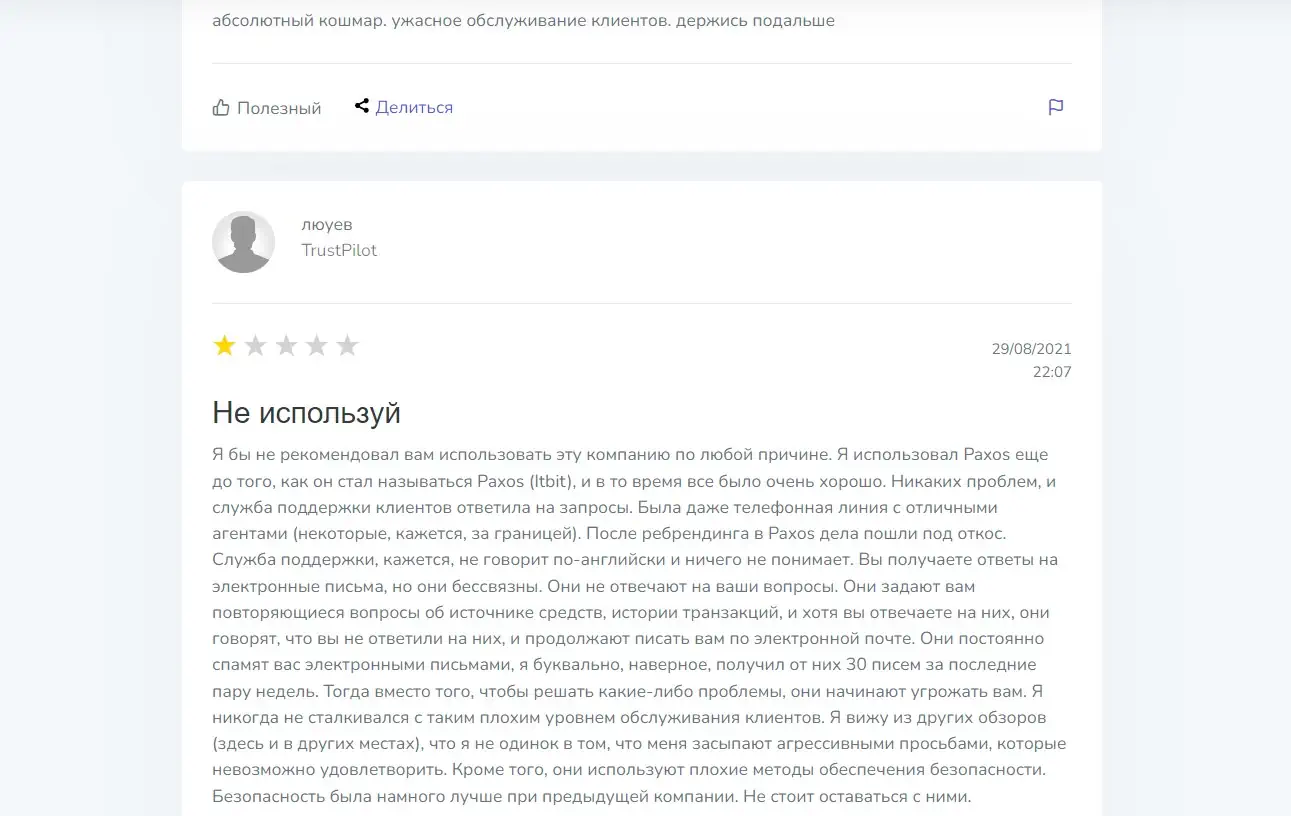Click the line ending Не стоит оставаться с ними
Screen dimensions: 1291x816
(592, 797)
